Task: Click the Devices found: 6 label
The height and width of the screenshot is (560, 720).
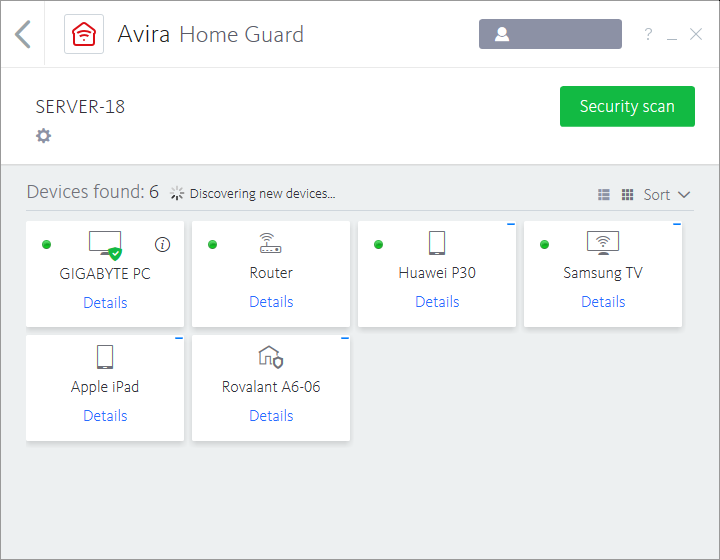Action: (93, 192)
